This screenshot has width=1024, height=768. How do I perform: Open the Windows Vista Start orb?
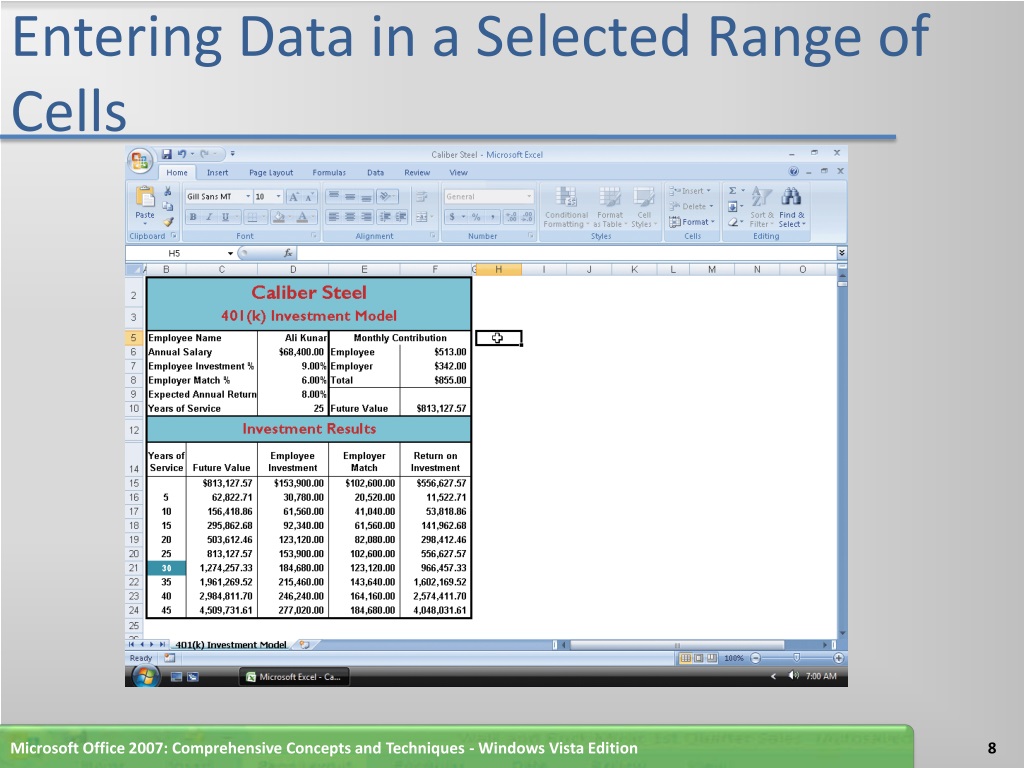[x=146, y=677]
